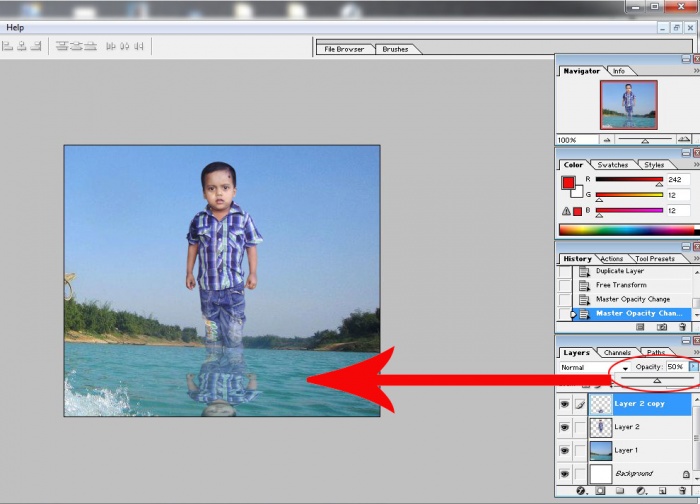Switch to the Info tab
This screenshot has height=504, width=700.
click(x=619, y=71)
